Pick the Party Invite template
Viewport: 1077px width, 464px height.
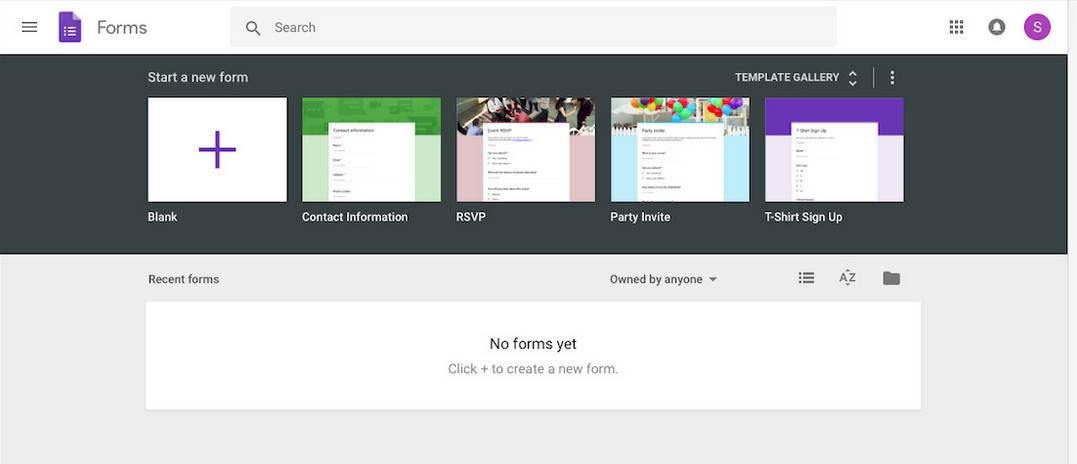point(680,150)
